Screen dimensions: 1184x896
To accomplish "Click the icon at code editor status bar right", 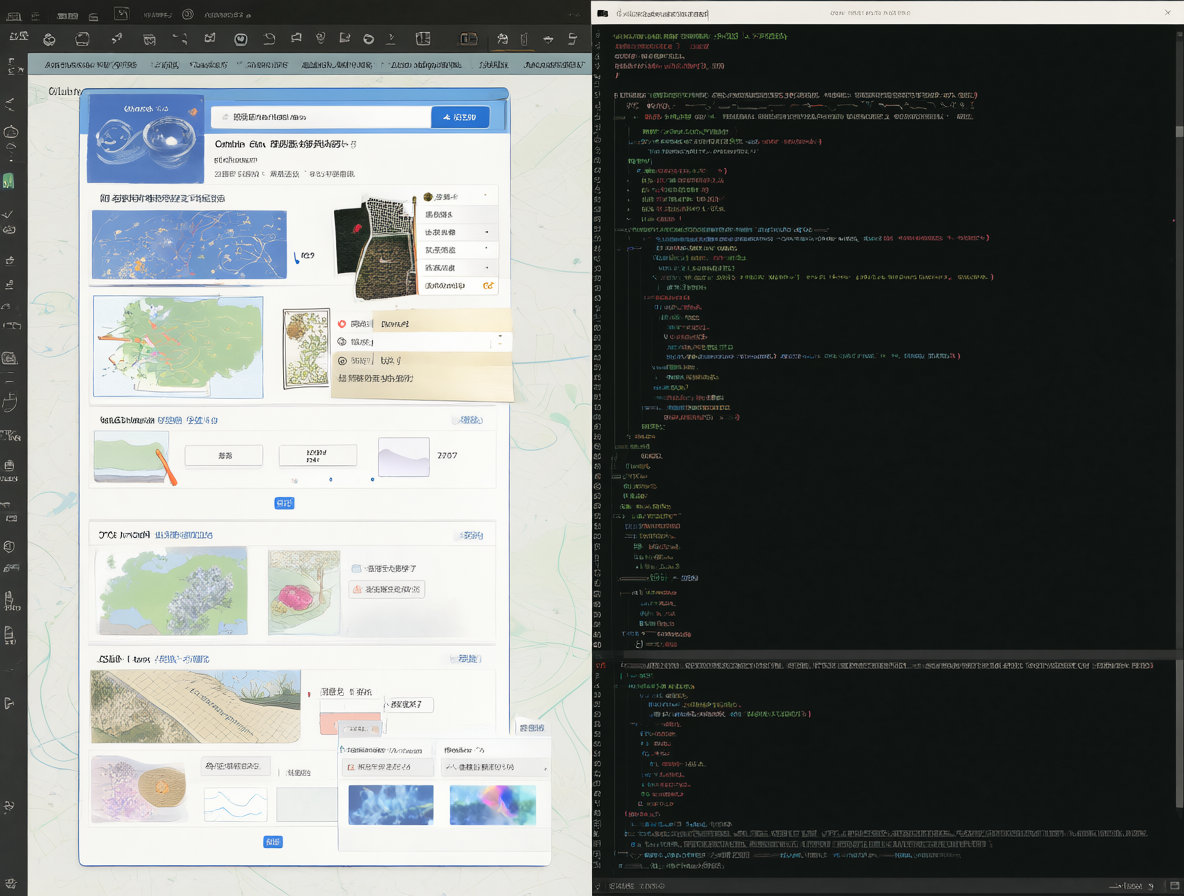I will 1174,886.
